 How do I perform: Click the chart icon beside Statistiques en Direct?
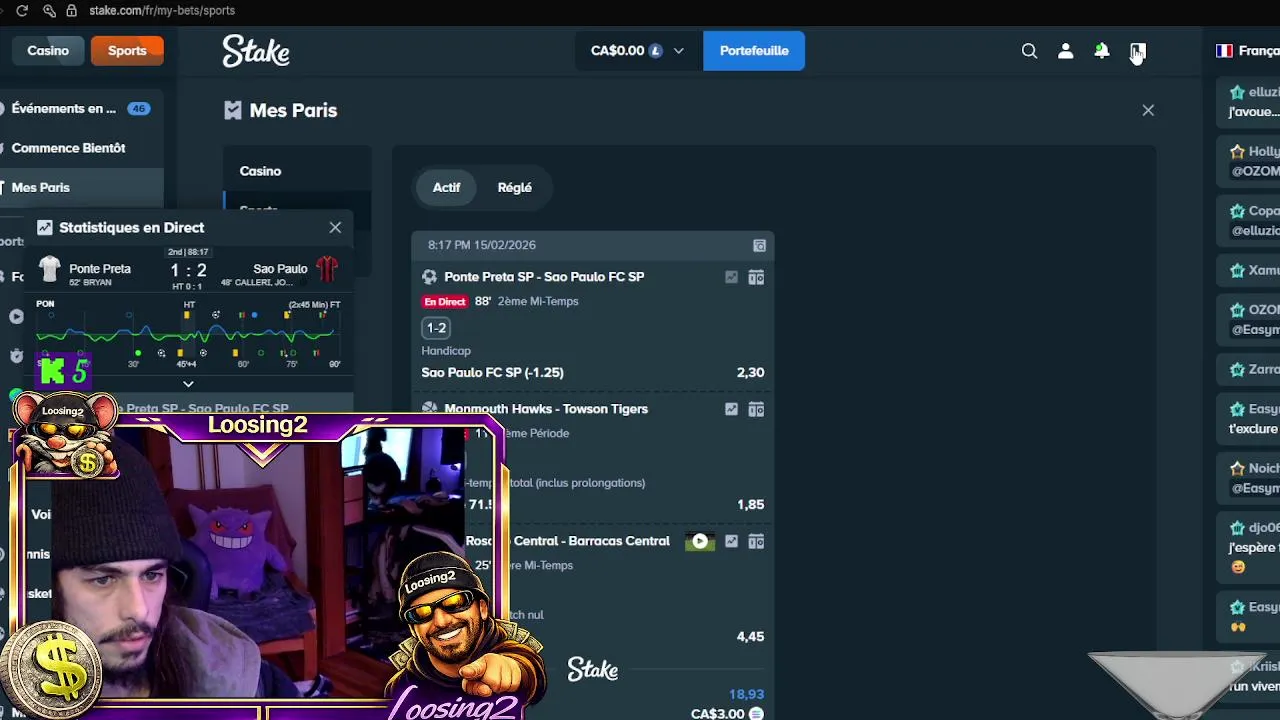coord(45,228)
